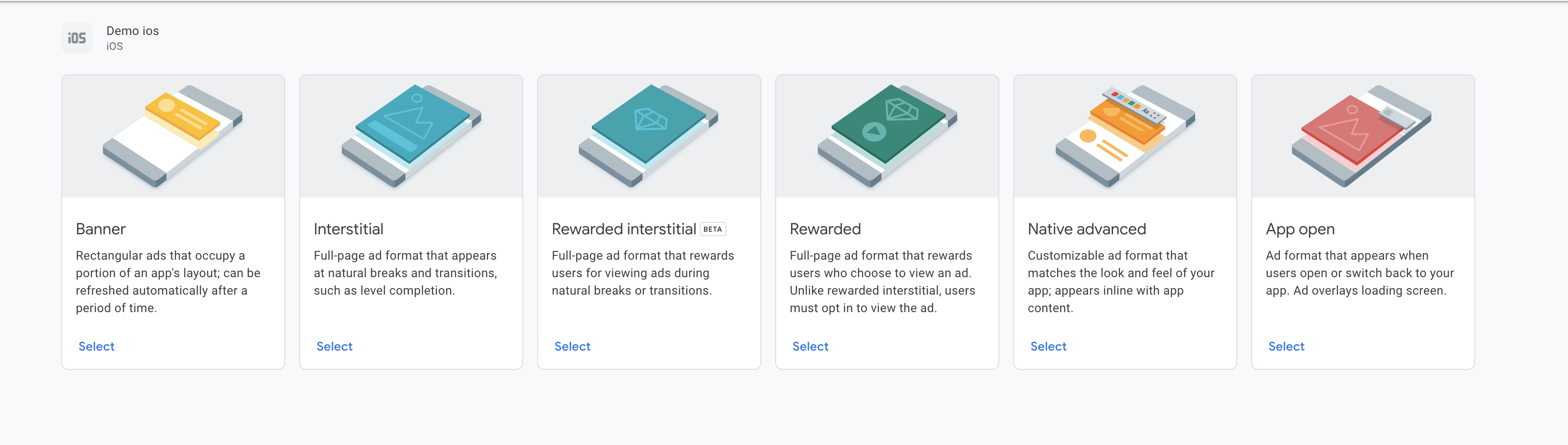Click the blue Interstitial ad illustration

pyautogui.click(x=411, y=136)
